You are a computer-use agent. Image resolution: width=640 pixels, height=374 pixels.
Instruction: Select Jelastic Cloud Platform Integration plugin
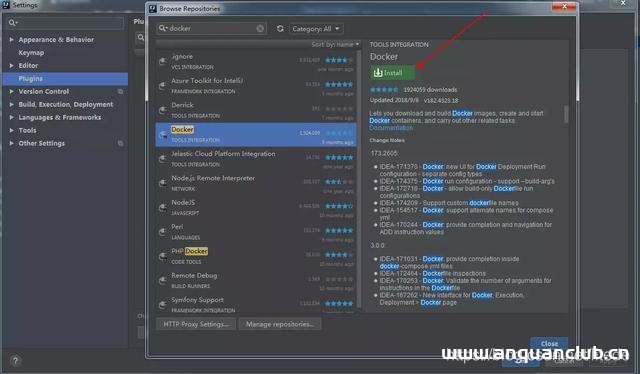[256, 159]
